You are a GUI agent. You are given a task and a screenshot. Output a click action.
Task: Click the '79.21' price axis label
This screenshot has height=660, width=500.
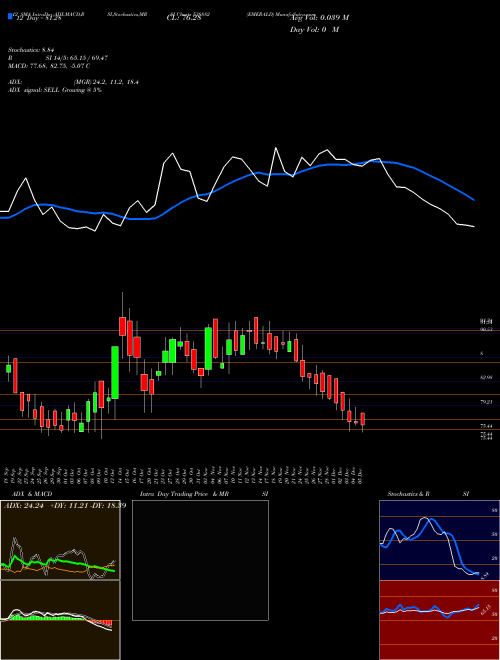coord(486,402)
